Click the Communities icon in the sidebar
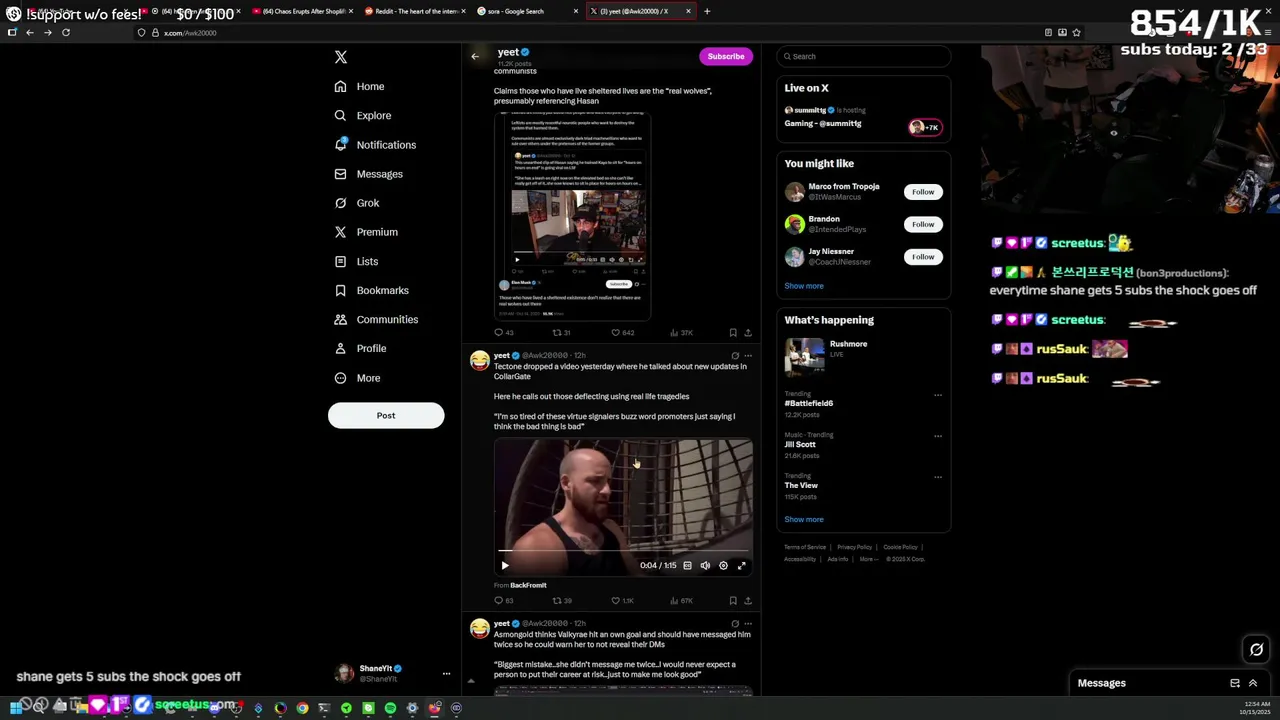Viewport: 1280px width, 720px height. pos(340,319)
